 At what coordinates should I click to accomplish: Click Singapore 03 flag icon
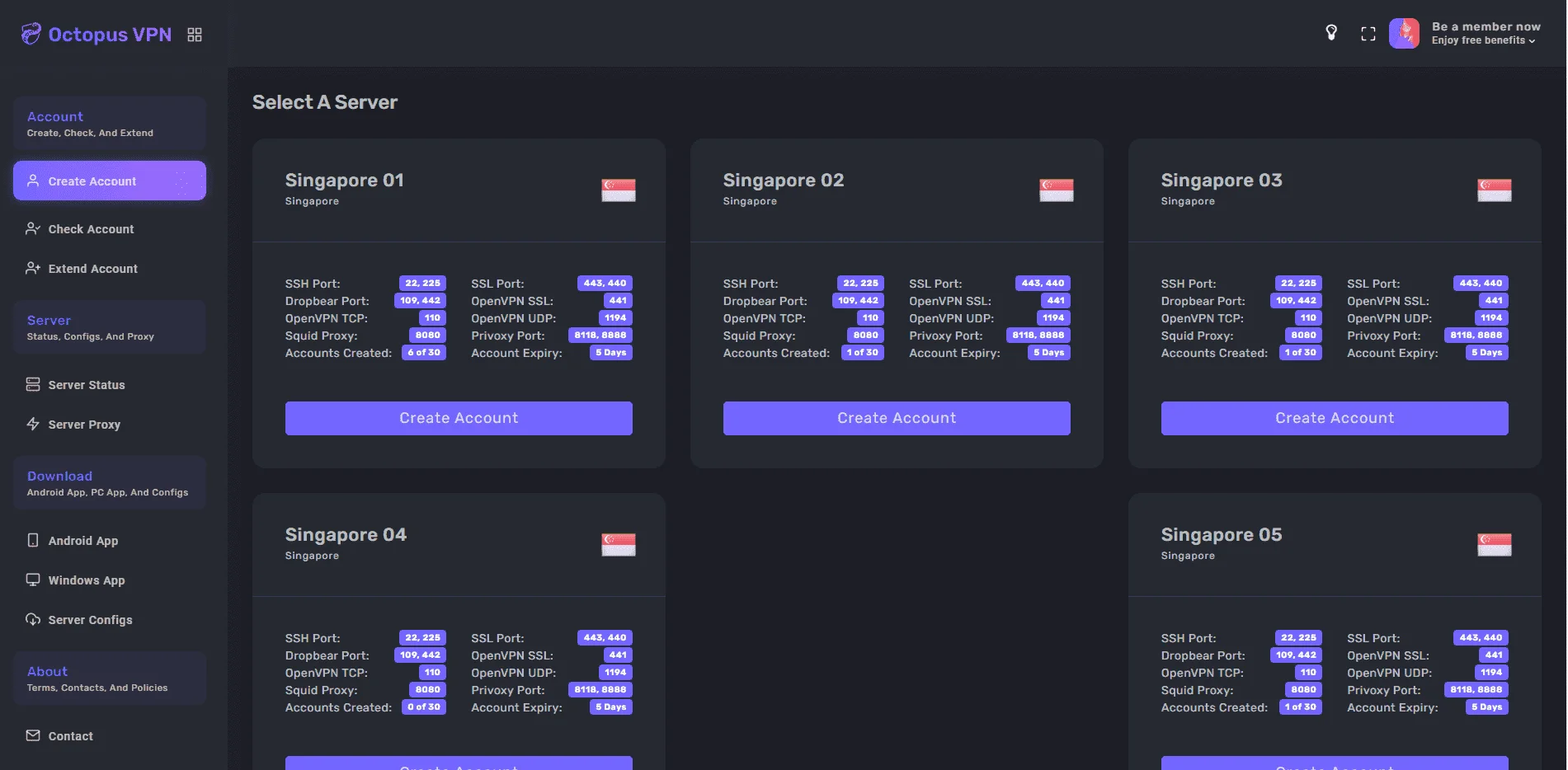[x=1495, y=190]
